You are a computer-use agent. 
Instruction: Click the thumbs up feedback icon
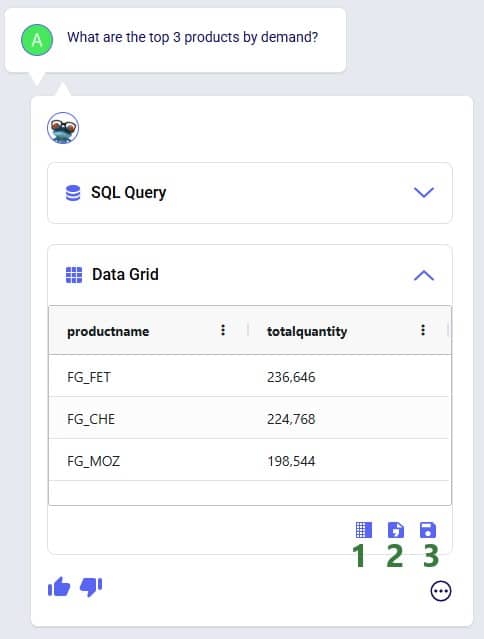pyautogui.click(x=59, y=587)
